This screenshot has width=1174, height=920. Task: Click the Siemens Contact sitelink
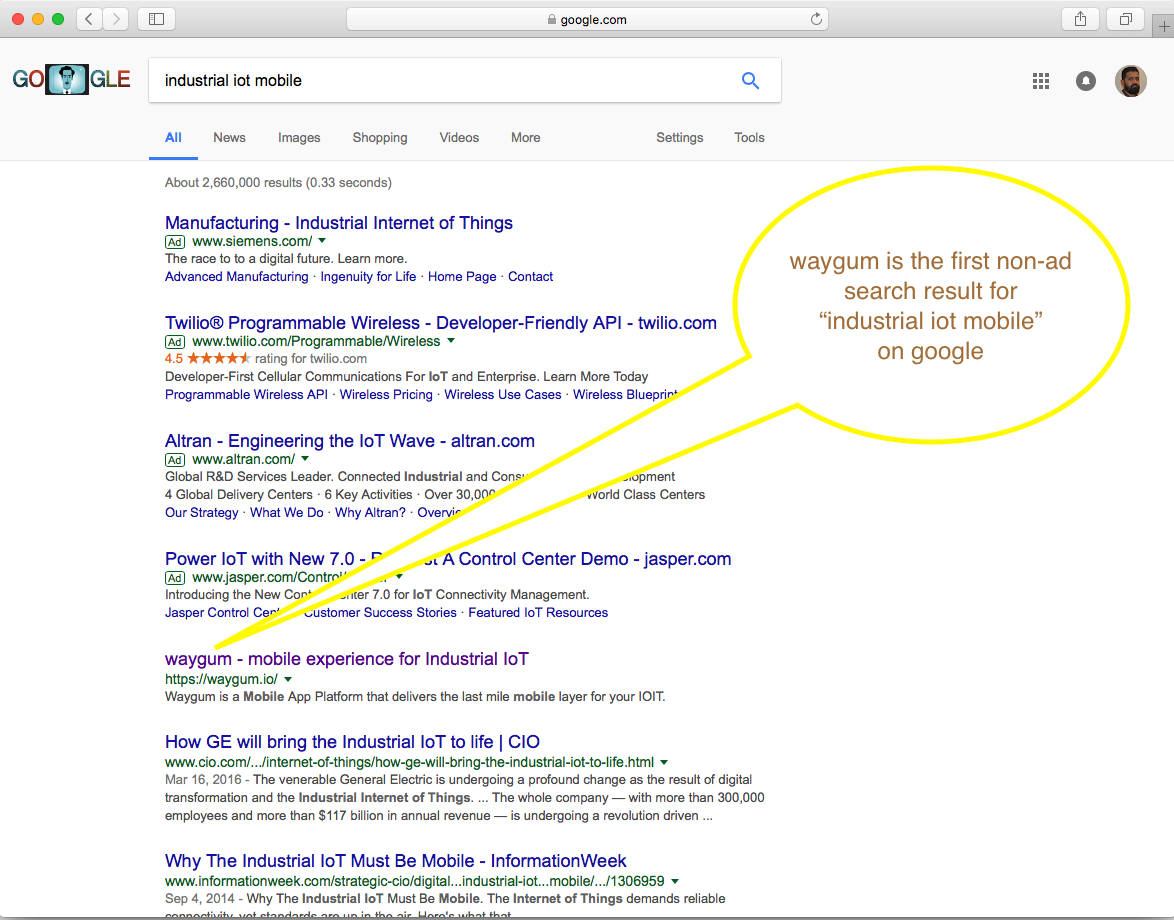[531, 277]
